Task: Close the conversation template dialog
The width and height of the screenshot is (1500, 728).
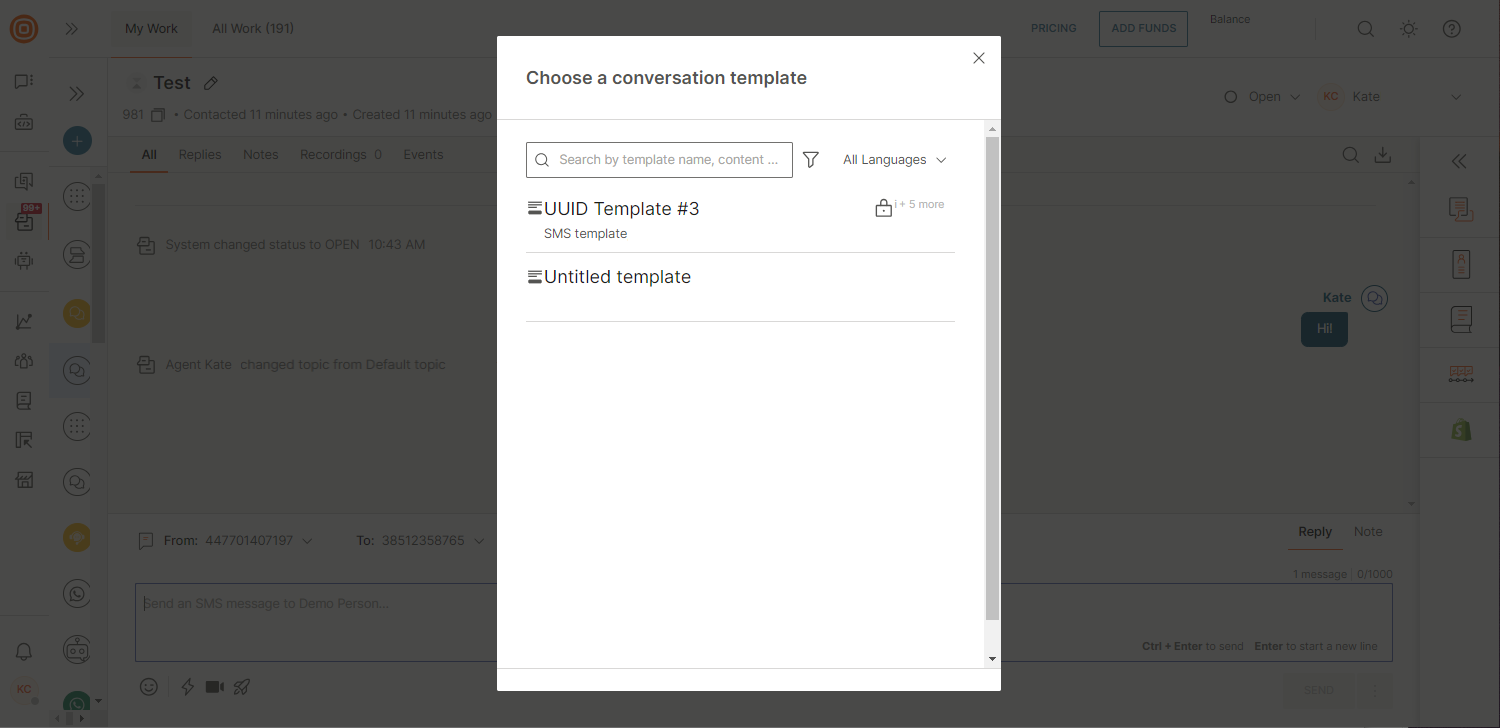Action: click(x=979, y=58)
